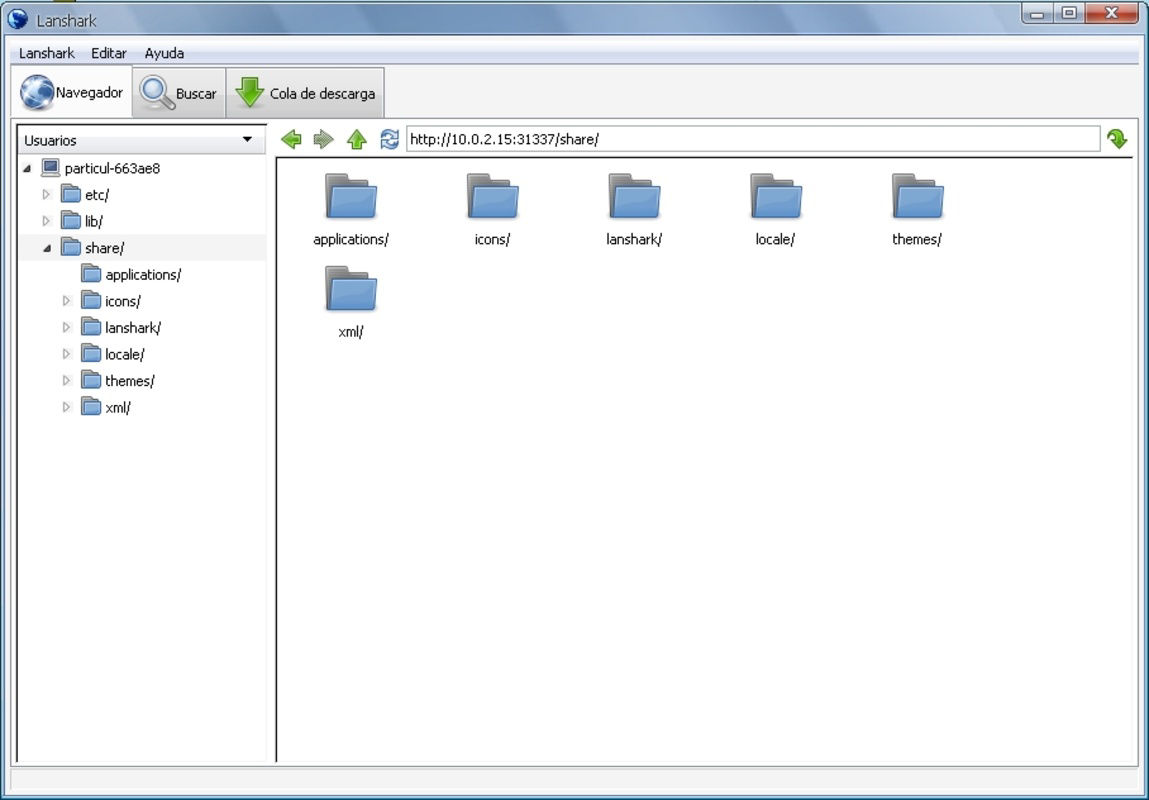Open the Ayuda menu

point(164,53)
